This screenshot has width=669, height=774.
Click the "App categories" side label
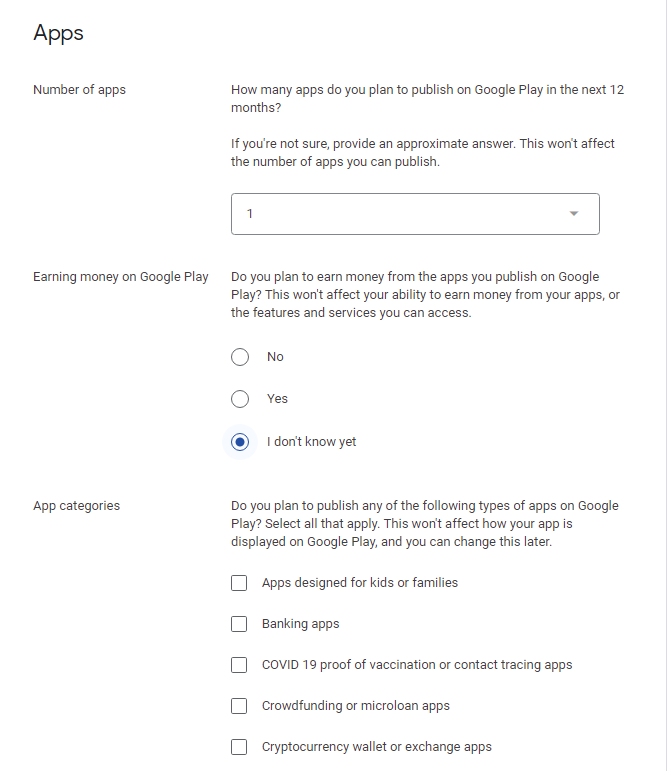(77, 506)
